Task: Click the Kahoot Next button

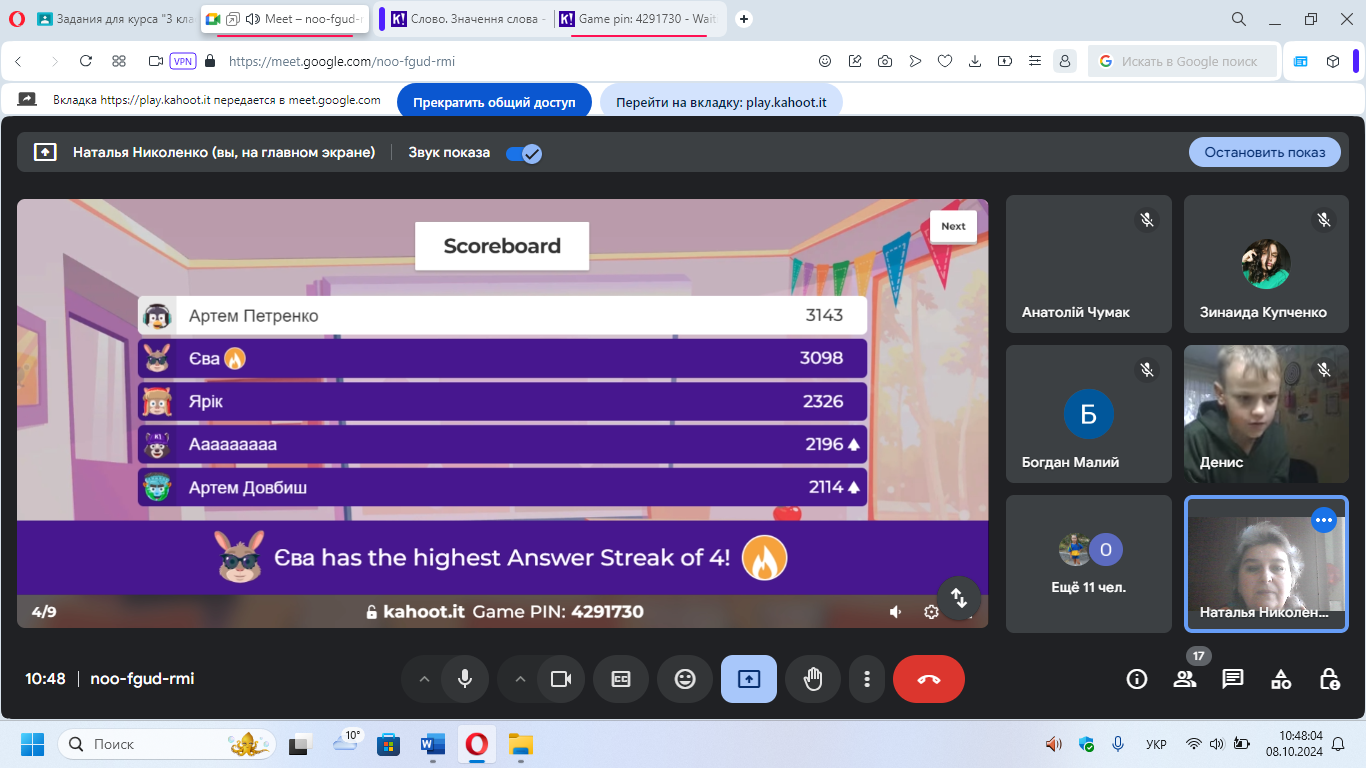Action: pyautogui.click(x=953, y=226)
